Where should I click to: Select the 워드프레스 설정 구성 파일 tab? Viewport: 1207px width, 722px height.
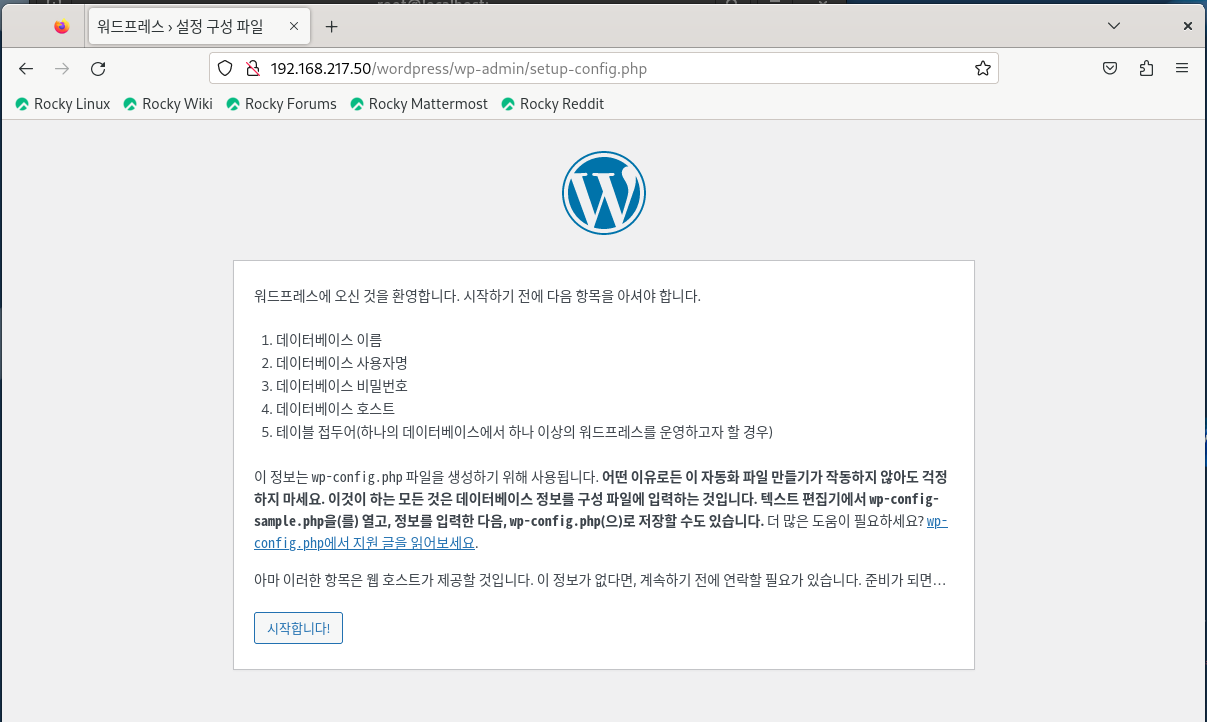click(x=197, y=27)
